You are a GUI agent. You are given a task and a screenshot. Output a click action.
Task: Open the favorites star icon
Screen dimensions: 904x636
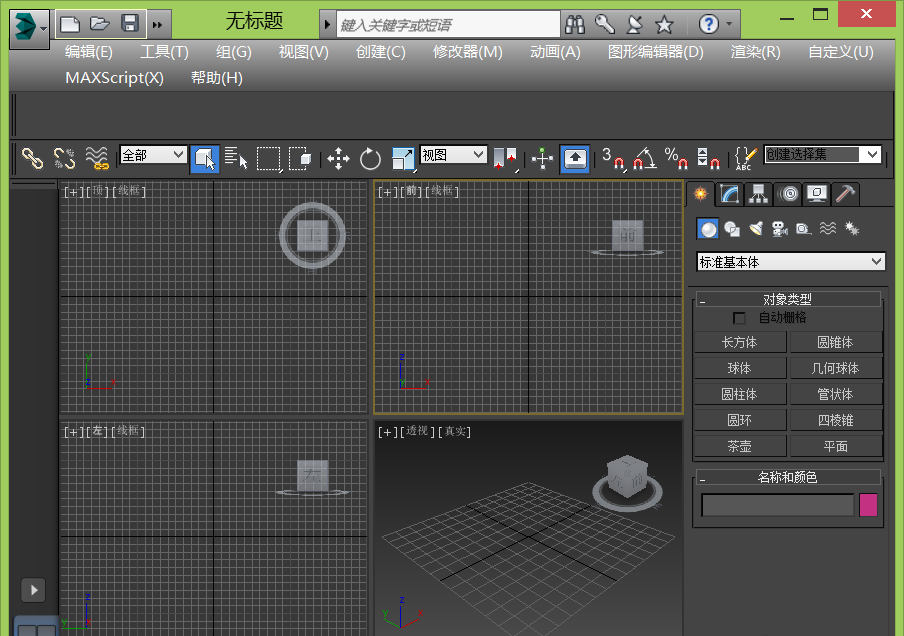[664, 24]
